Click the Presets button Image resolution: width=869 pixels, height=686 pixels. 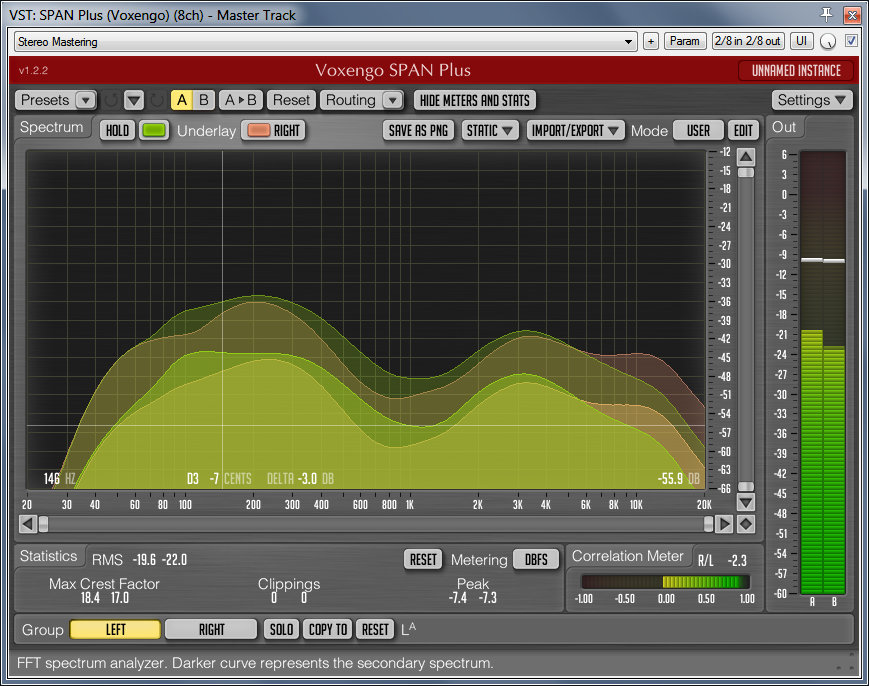45,100
